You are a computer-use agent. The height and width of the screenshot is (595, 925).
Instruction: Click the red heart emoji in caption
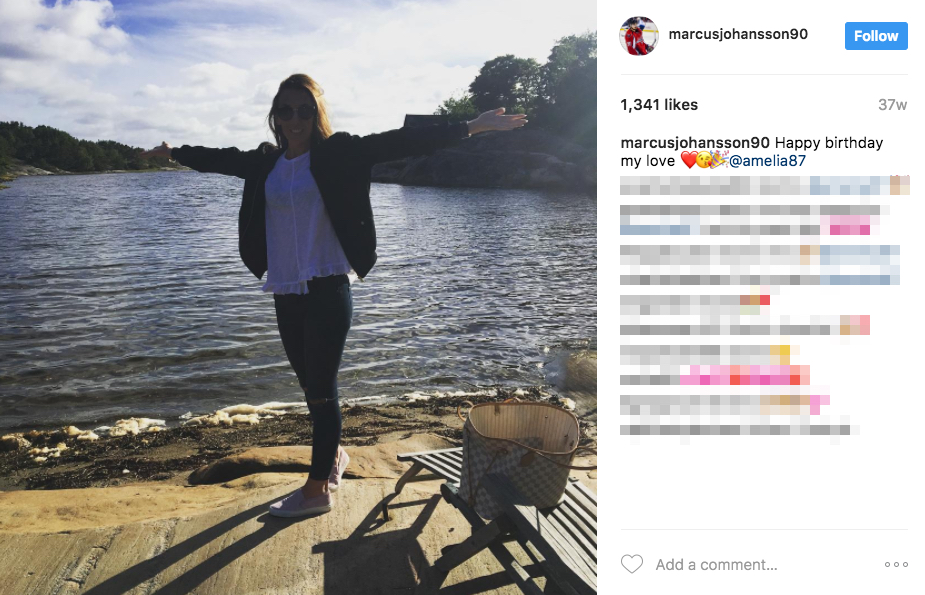[688, 160]
